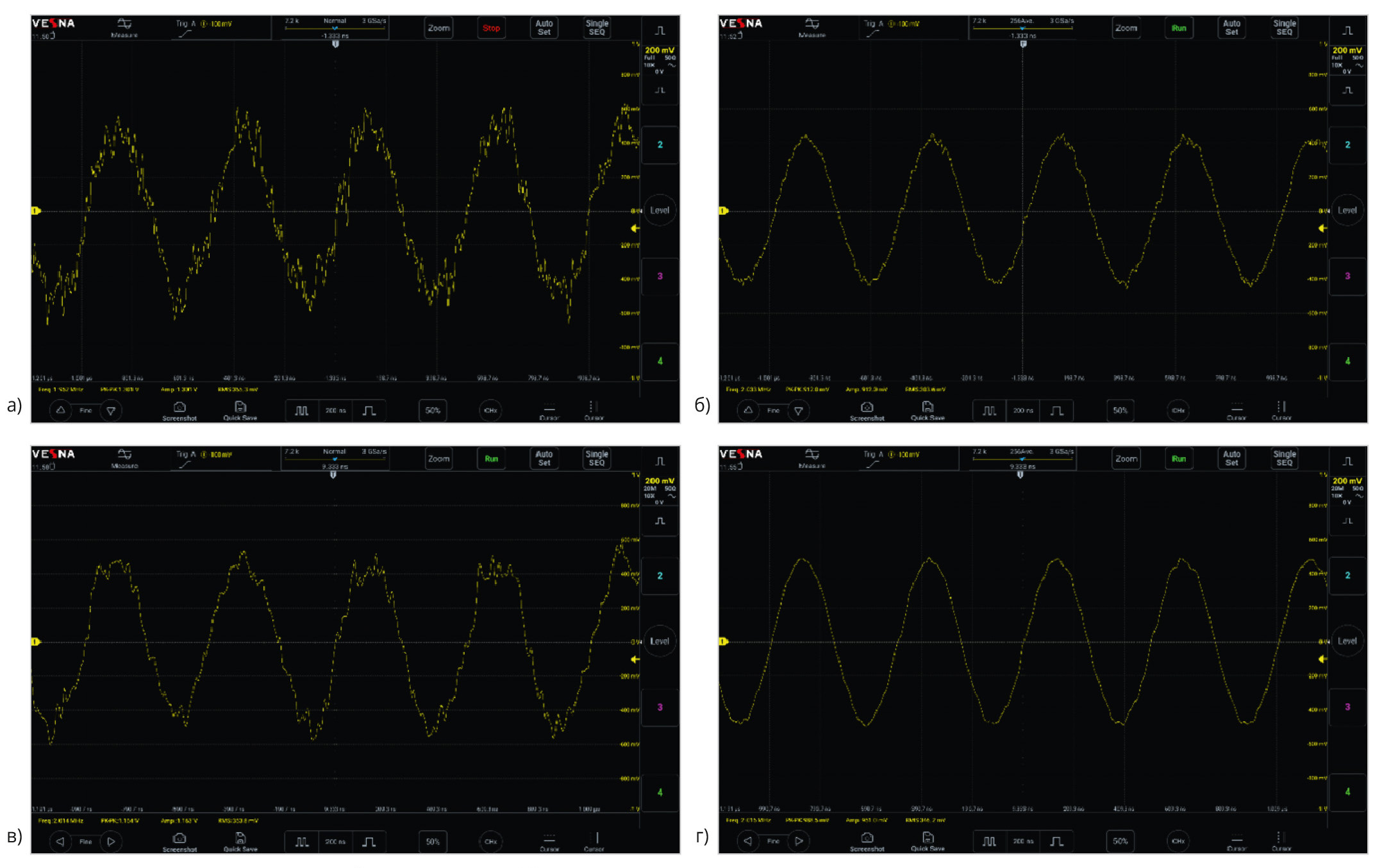Open Zoom mode in panel в
Screen dimensions: 1382x868
438,458
